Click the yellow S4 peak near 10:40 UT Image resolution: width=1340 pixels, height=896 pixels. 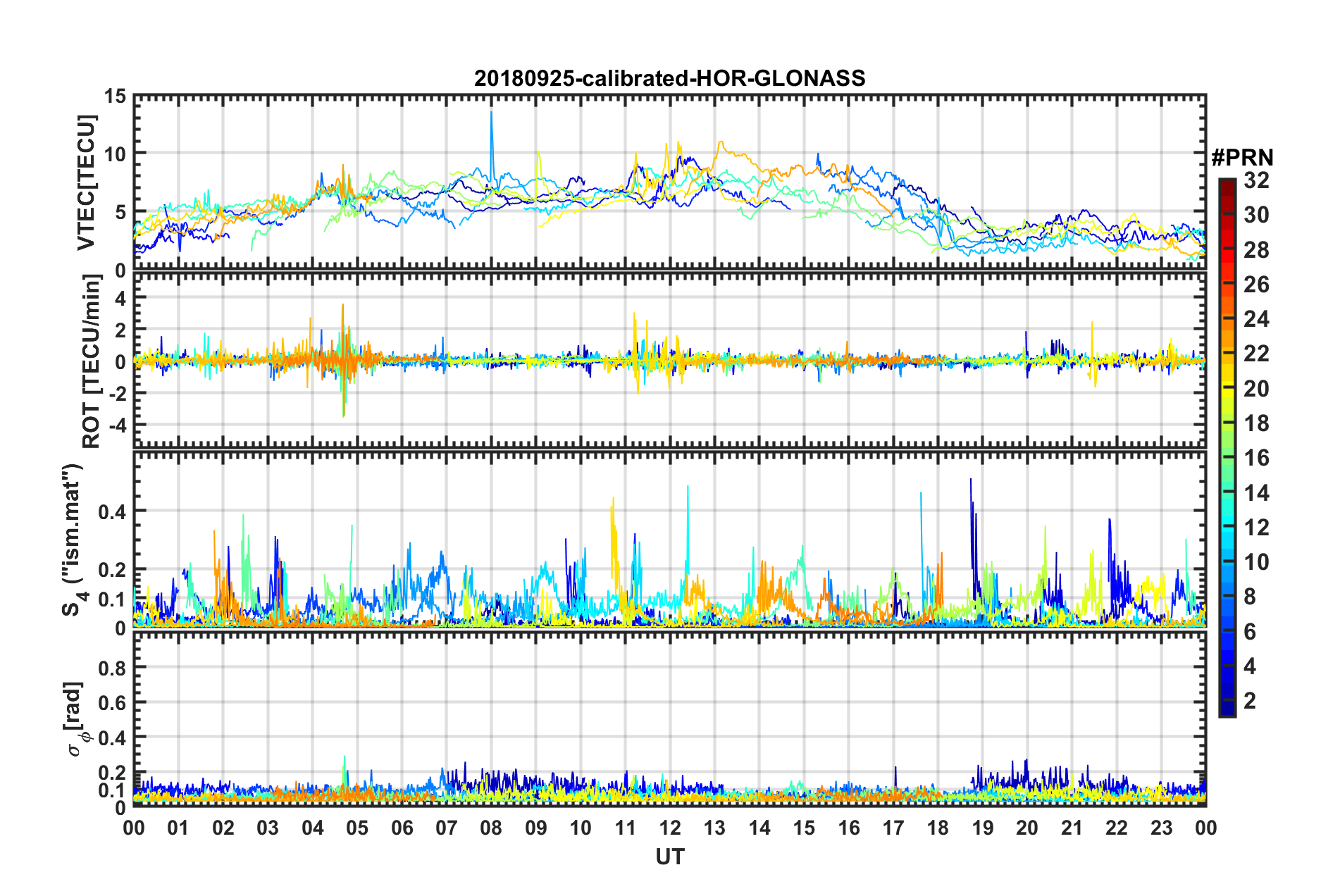(613, 499)
